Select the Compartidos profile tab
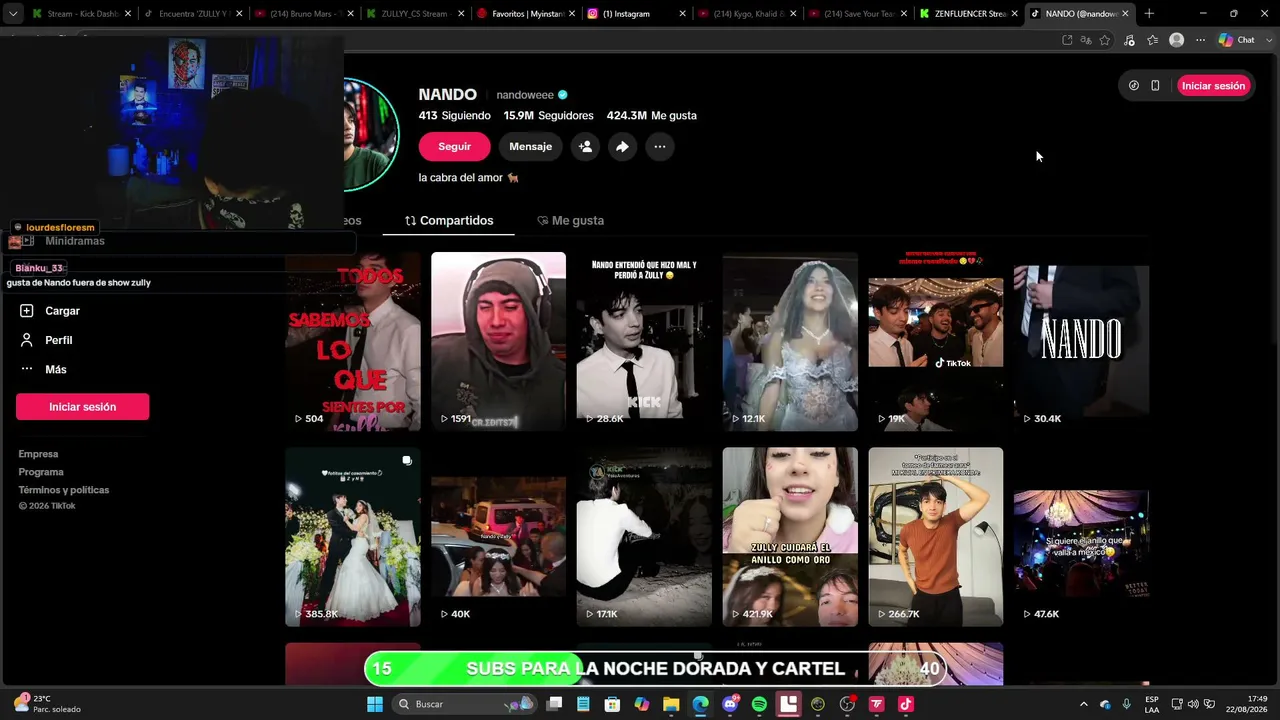 pos(449,221)
